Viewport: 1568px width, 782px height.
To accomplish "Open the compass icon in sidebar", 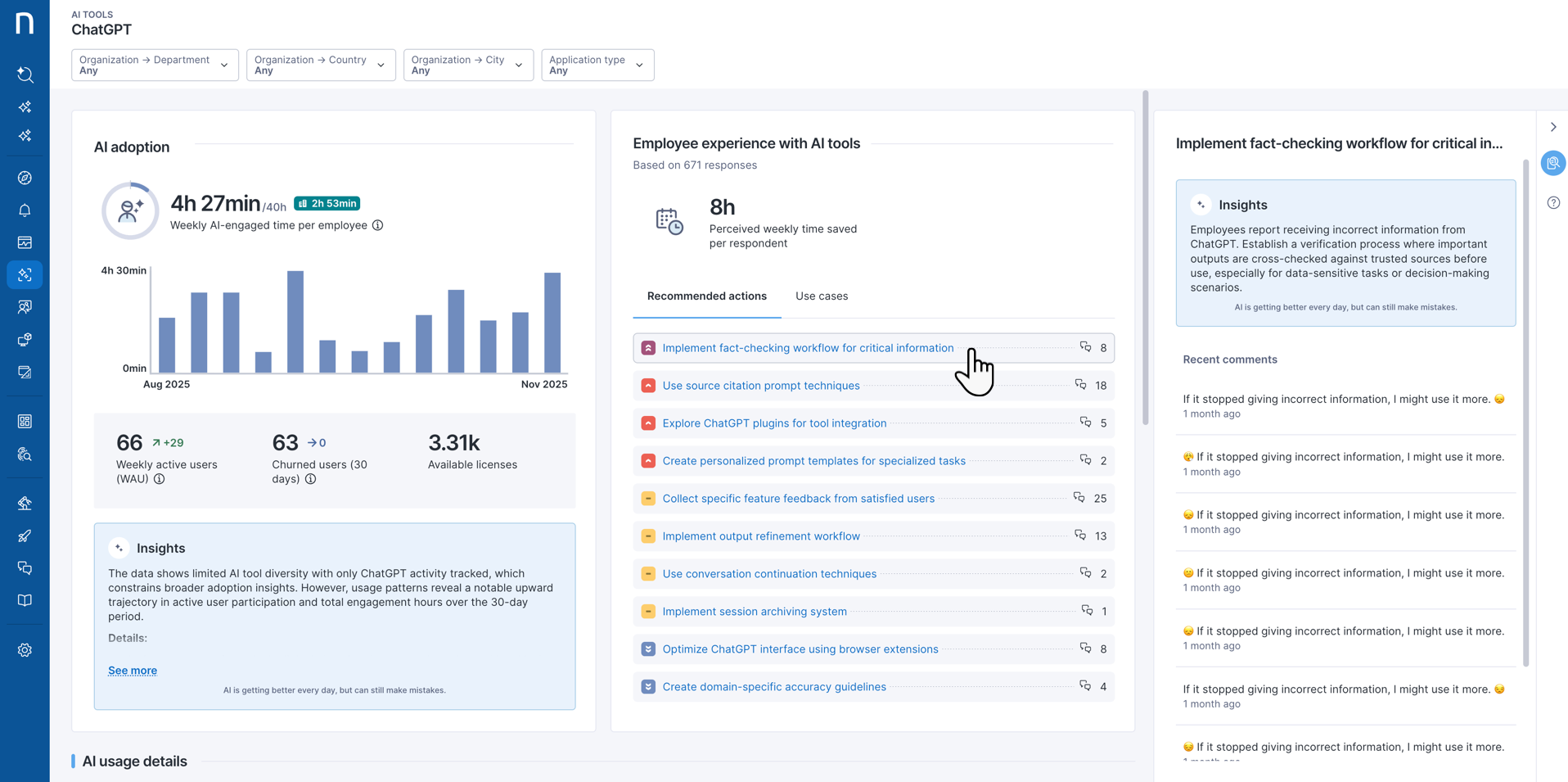I will (x=25, y=178).
